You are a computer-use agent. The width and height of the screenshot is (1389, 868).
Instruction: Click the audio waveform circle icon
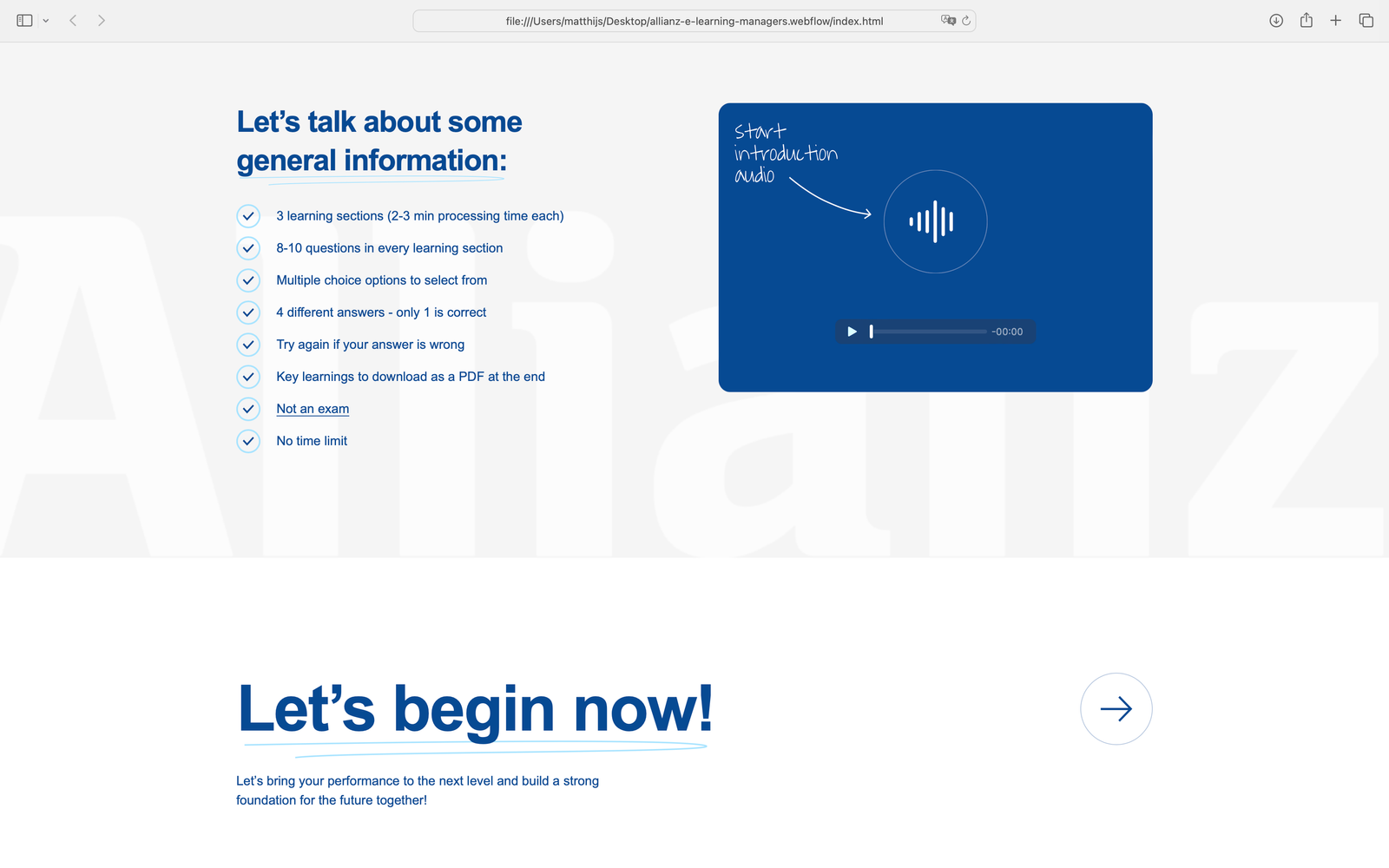935,221
